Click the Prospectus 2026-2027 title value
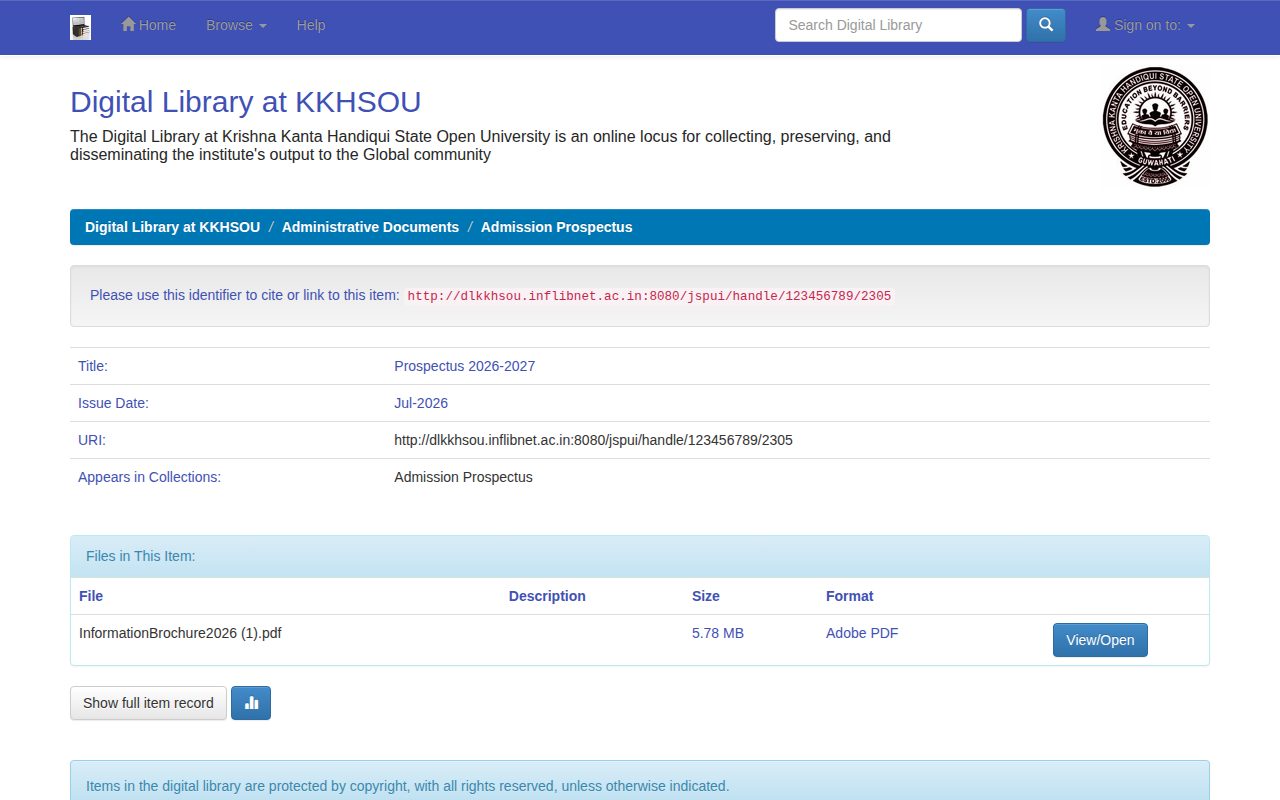 [x=465, y=366]
